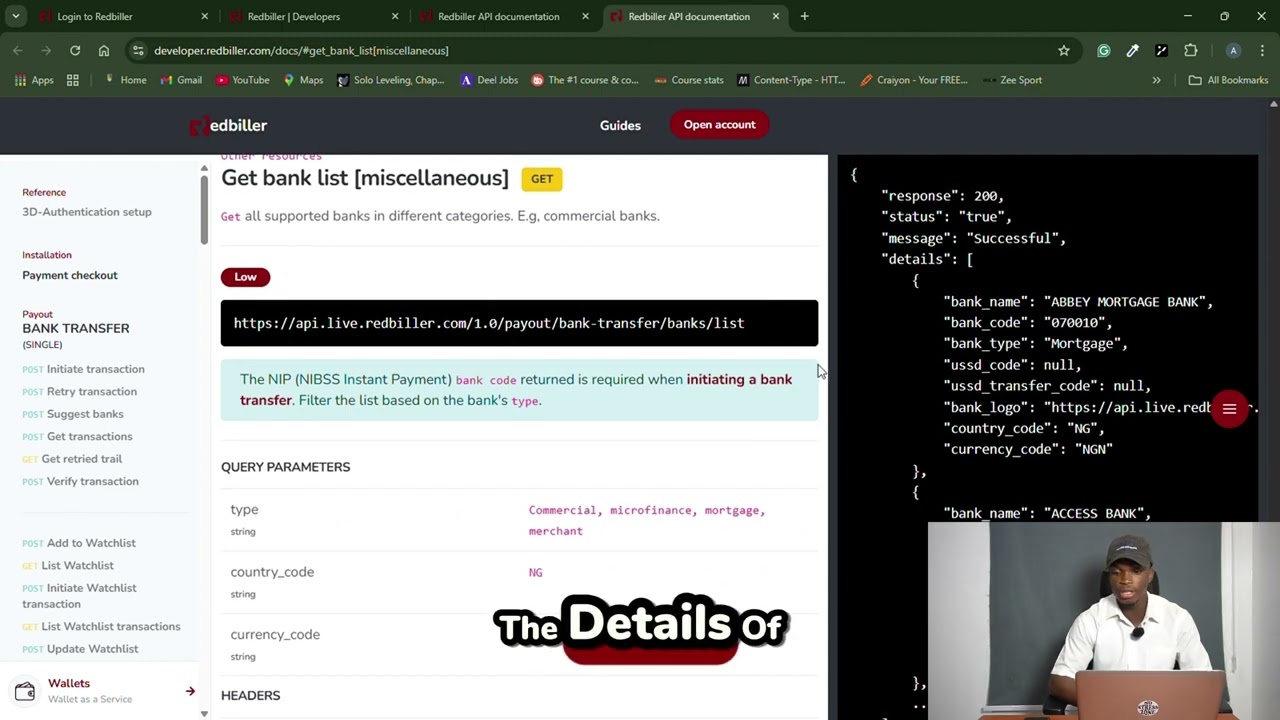Viewport: 1280px width, 720px height.
Task: Open the Maps bookmark
Action: [x=302, y=80]
